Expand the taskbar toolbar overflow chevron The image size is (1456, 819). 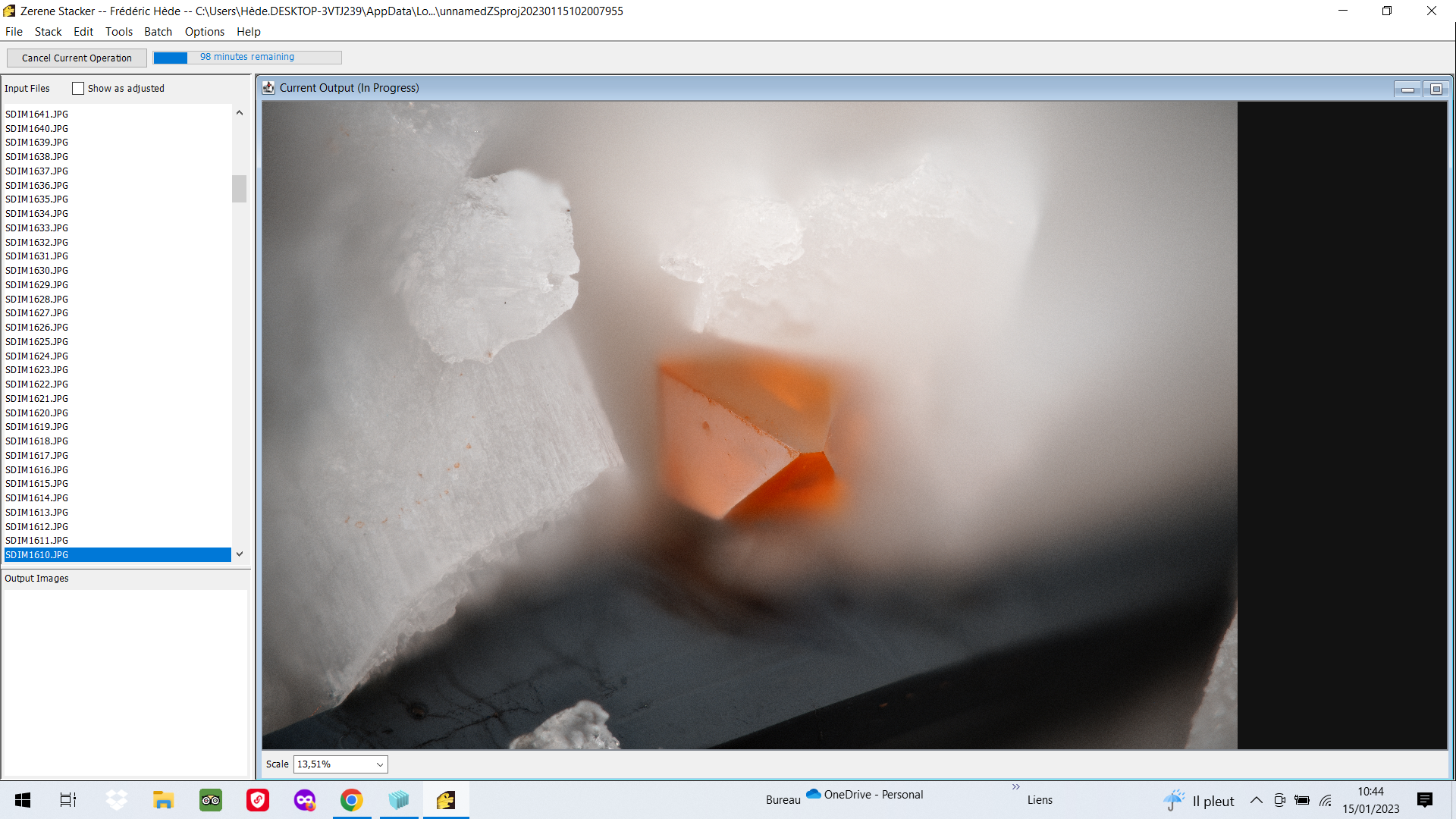click(1016, 787)
